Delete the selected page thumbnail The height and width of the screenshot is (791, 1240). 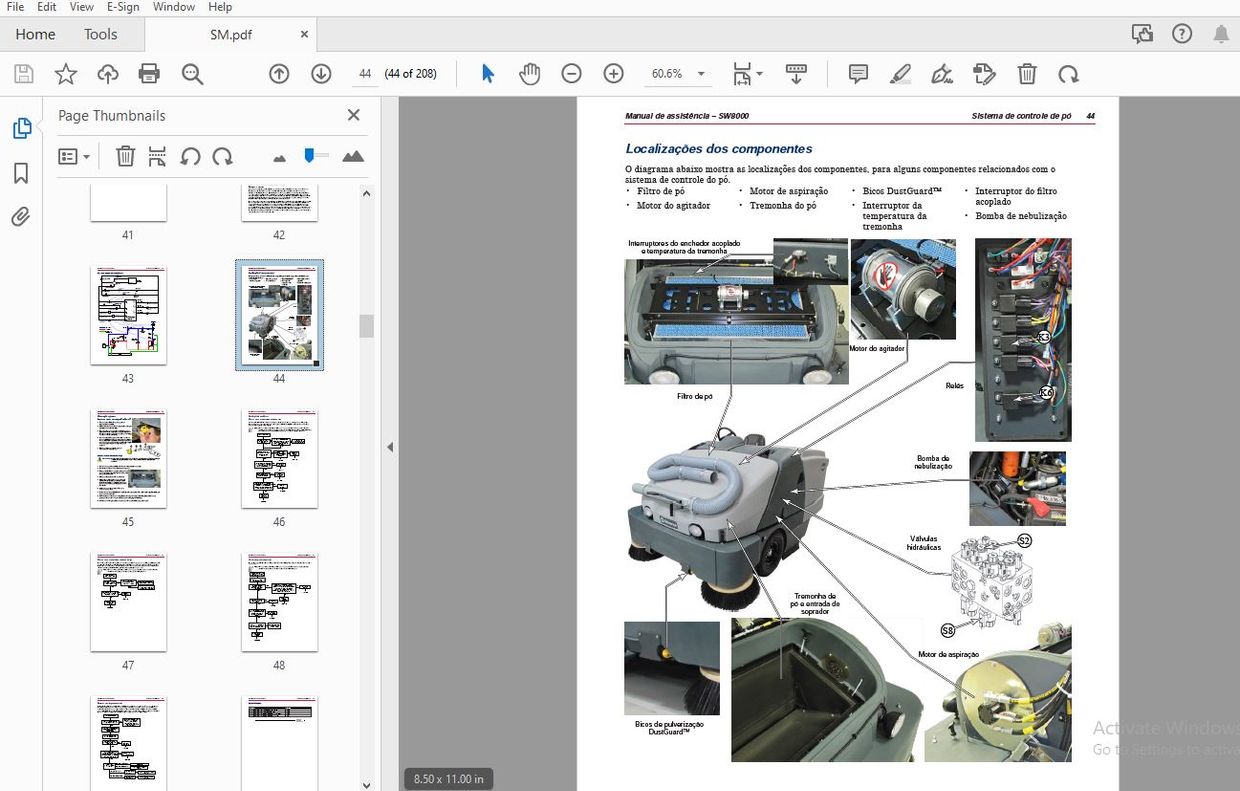(124, 156)
